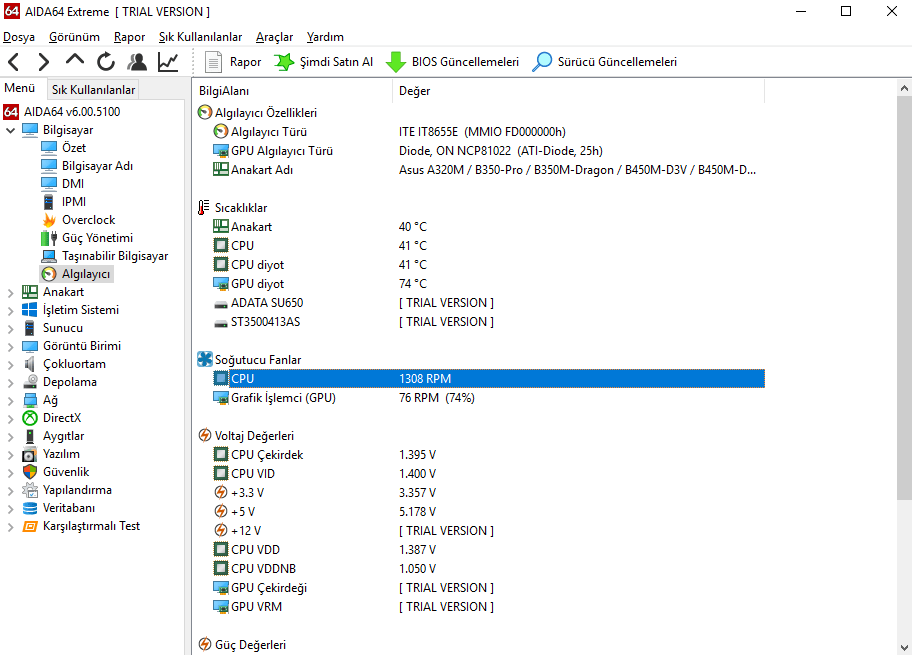The width and height of the screenshot is (912, 655).
Task: Click the Yazılım software icon
Action: click(30, 454)
